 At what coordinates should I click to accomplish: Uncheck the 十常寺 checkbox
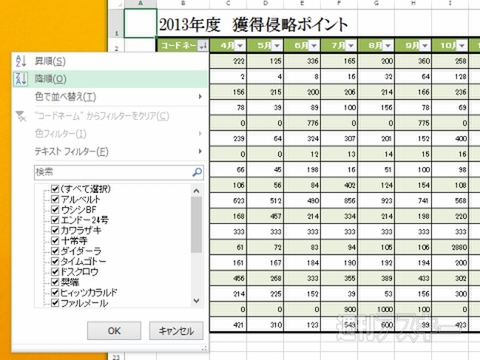(x=55, y=241)
